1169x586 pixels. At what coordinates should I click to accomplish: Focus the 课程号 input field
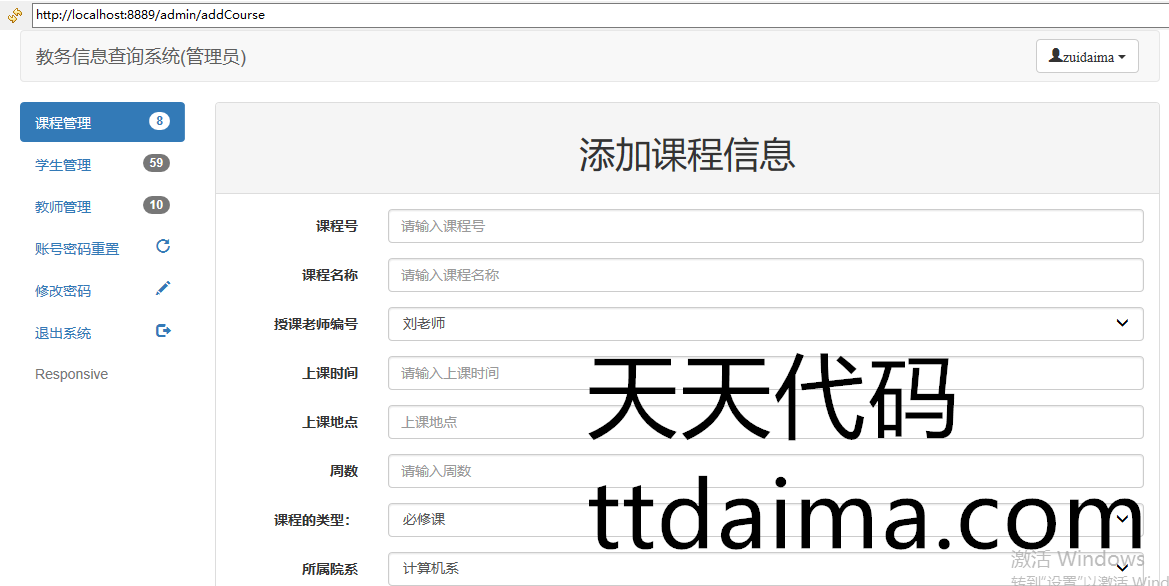click(765, 226)
